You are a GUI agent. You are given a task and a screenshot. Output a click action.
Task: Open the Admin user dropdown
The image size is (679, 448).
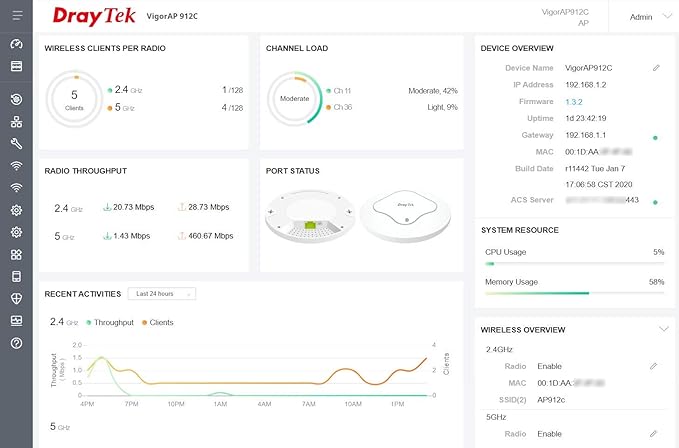[646, 17]
